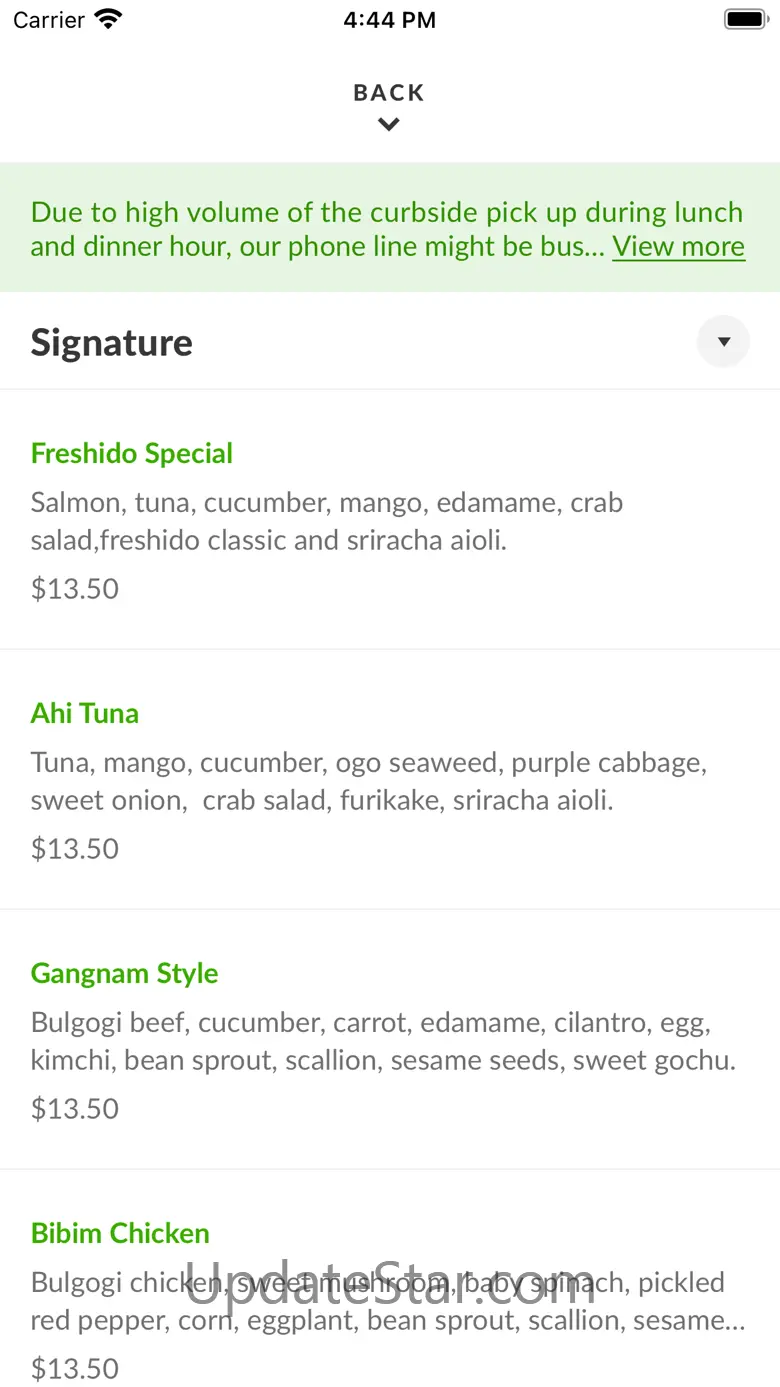Click the $13.50 price under Freshido Special
The width and height of the screenshot is (780, 1387).
[75, 588]
